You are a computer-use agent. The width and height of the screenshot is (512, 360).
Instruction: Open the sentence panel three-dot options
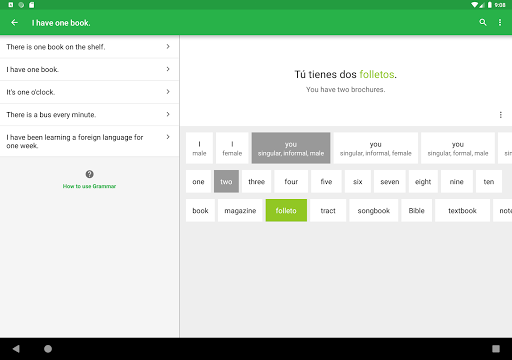coord(500,115)
